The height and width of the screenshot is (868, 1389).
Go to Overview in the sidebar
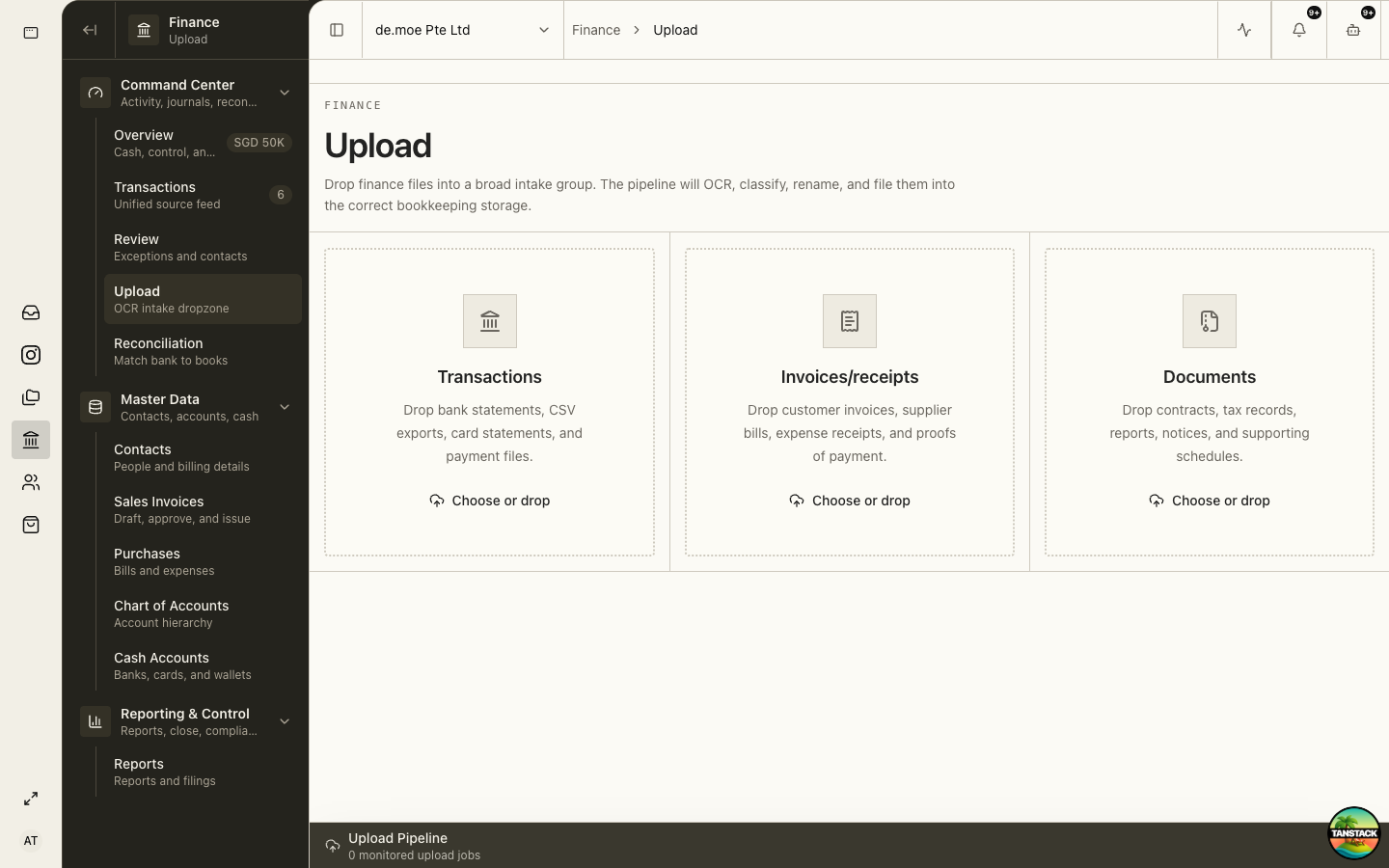click(203, 143)
